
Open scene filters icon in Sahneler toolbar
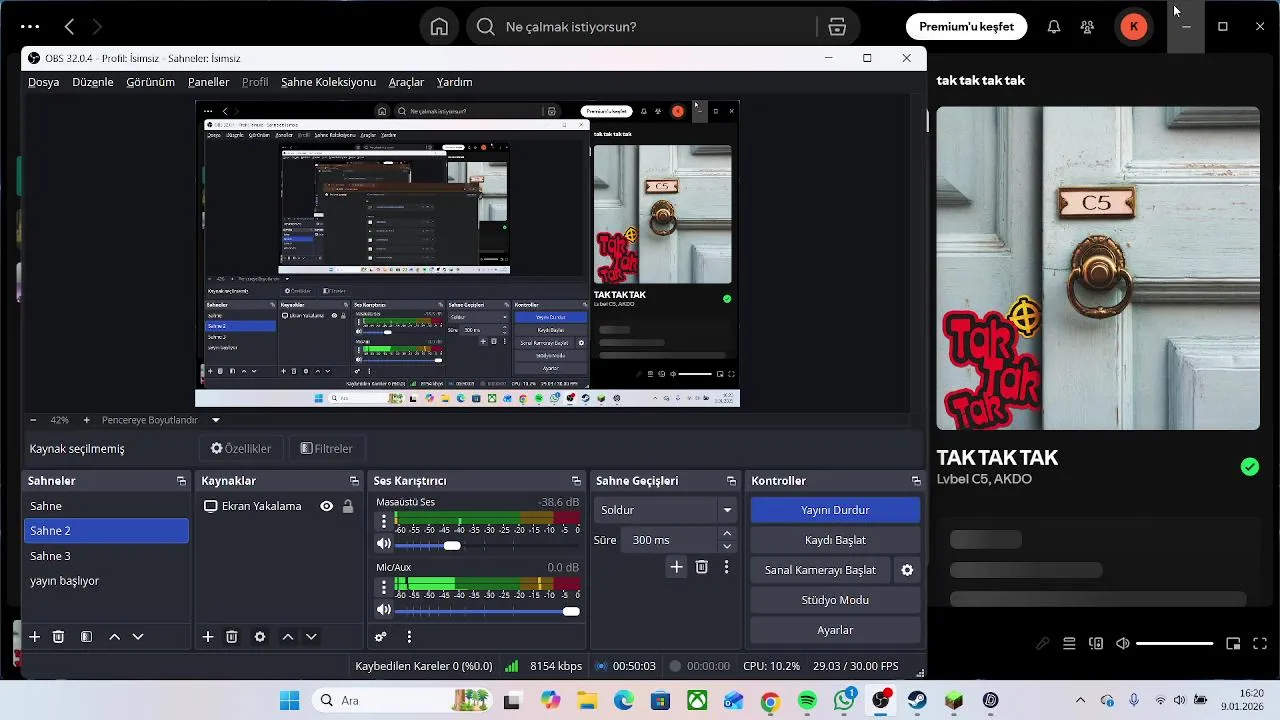pyautogui.click(x=86, y=637)
